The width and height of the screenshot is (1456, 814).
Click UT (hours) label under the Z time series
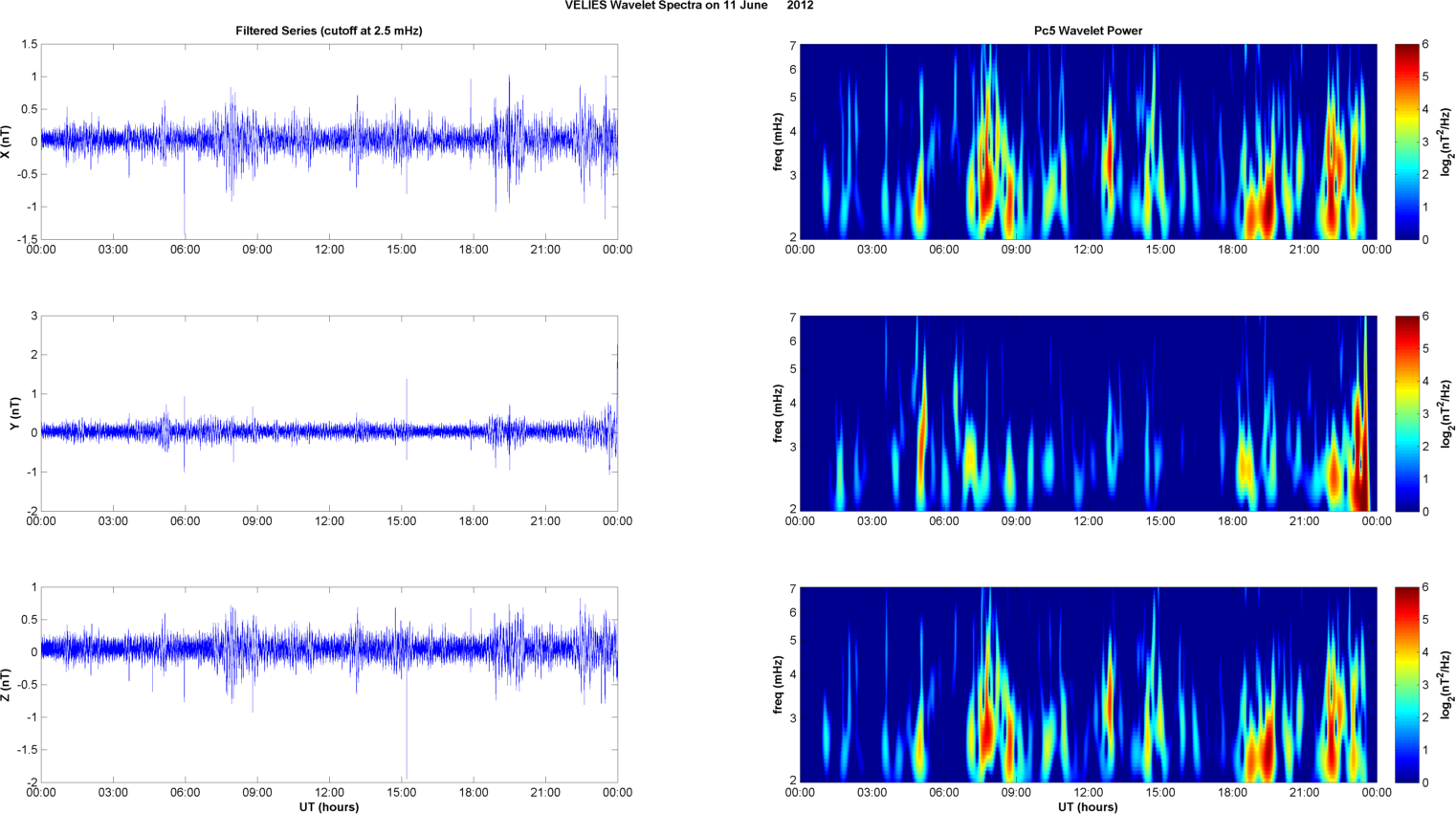click(329, 806)
